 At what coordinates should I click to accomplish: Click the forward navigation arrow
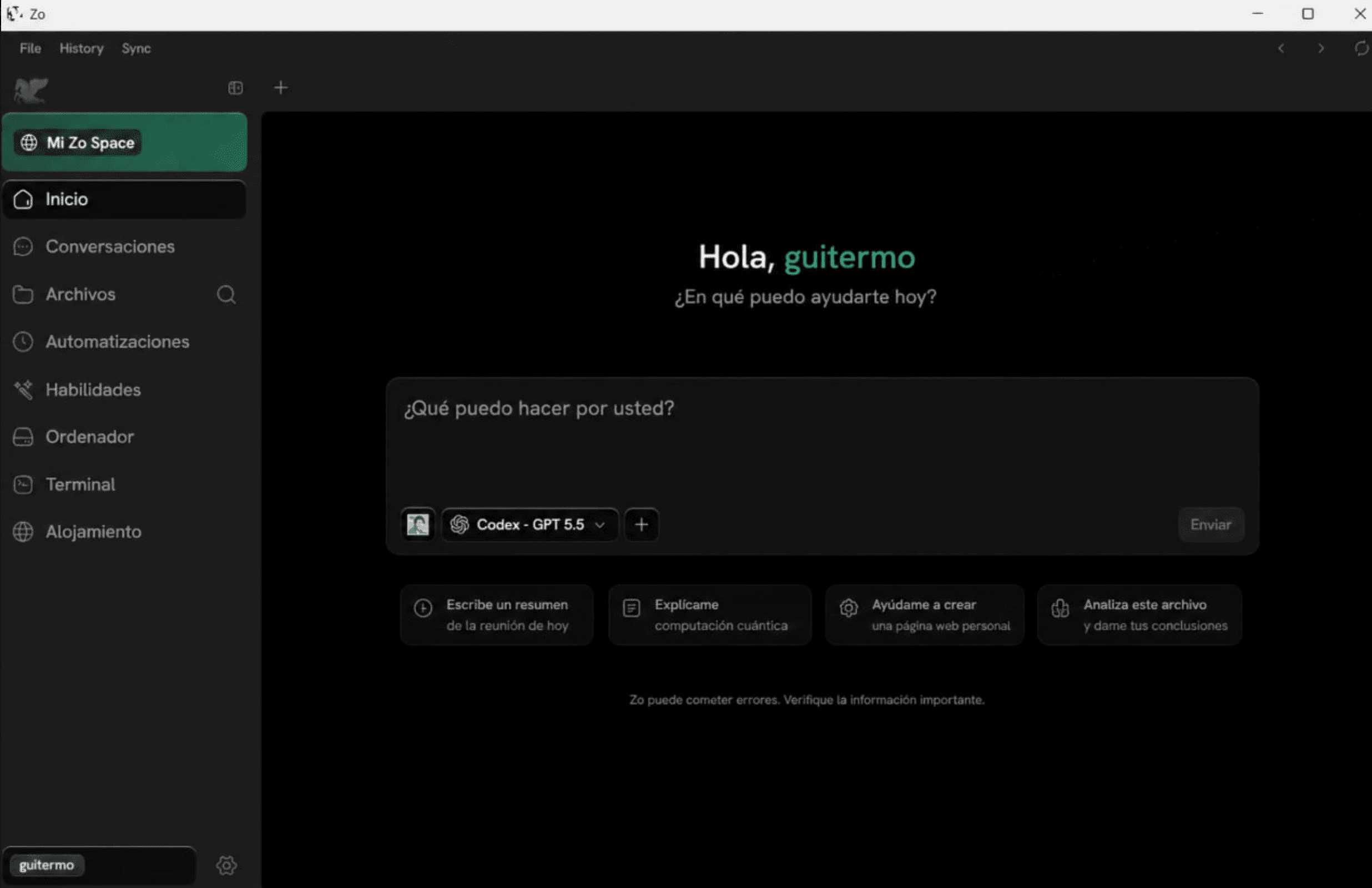(x=1321, y=48)
